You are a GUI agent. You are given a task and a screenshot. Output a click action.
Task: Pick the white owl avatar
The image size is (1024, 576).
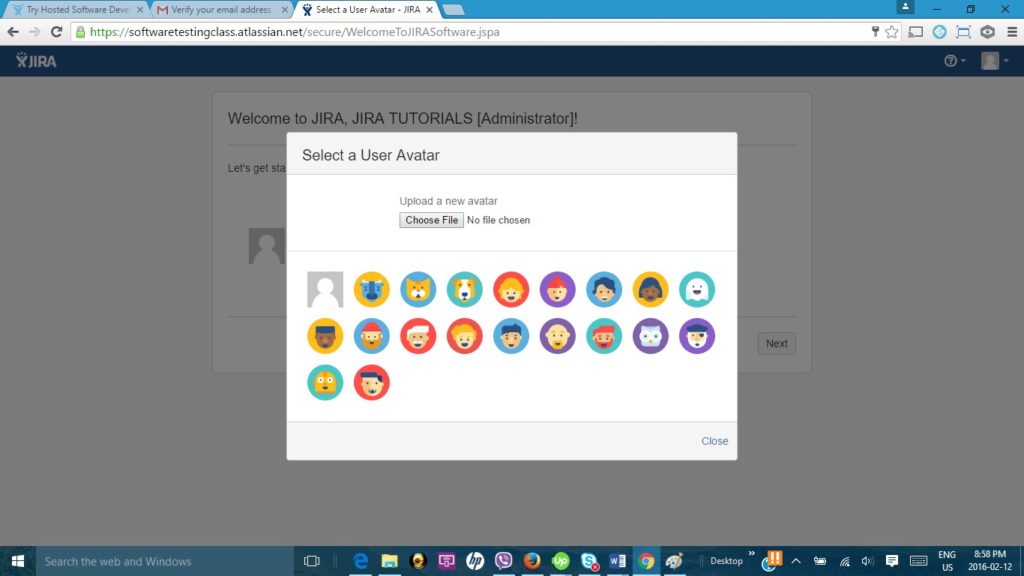[650, 336]
